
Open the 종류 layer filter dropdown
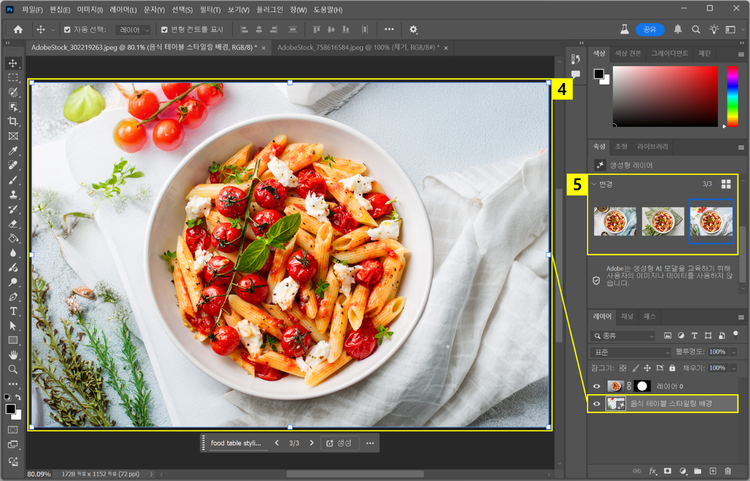(622, 336)
